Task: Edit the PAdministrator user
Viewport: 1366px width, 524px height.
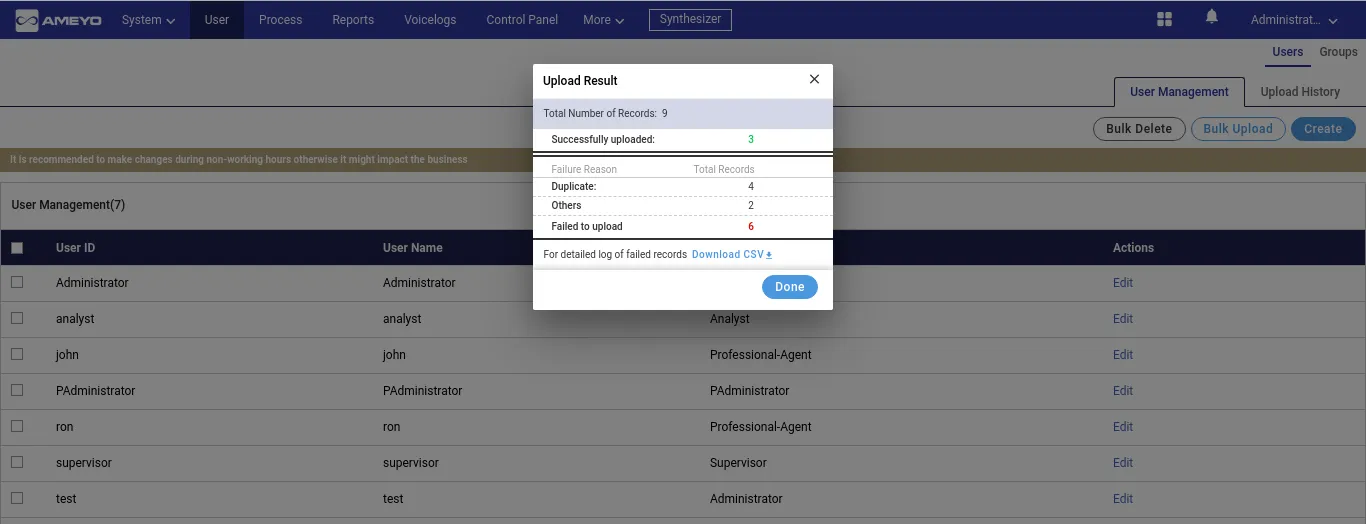Action: pos(1123,391)
